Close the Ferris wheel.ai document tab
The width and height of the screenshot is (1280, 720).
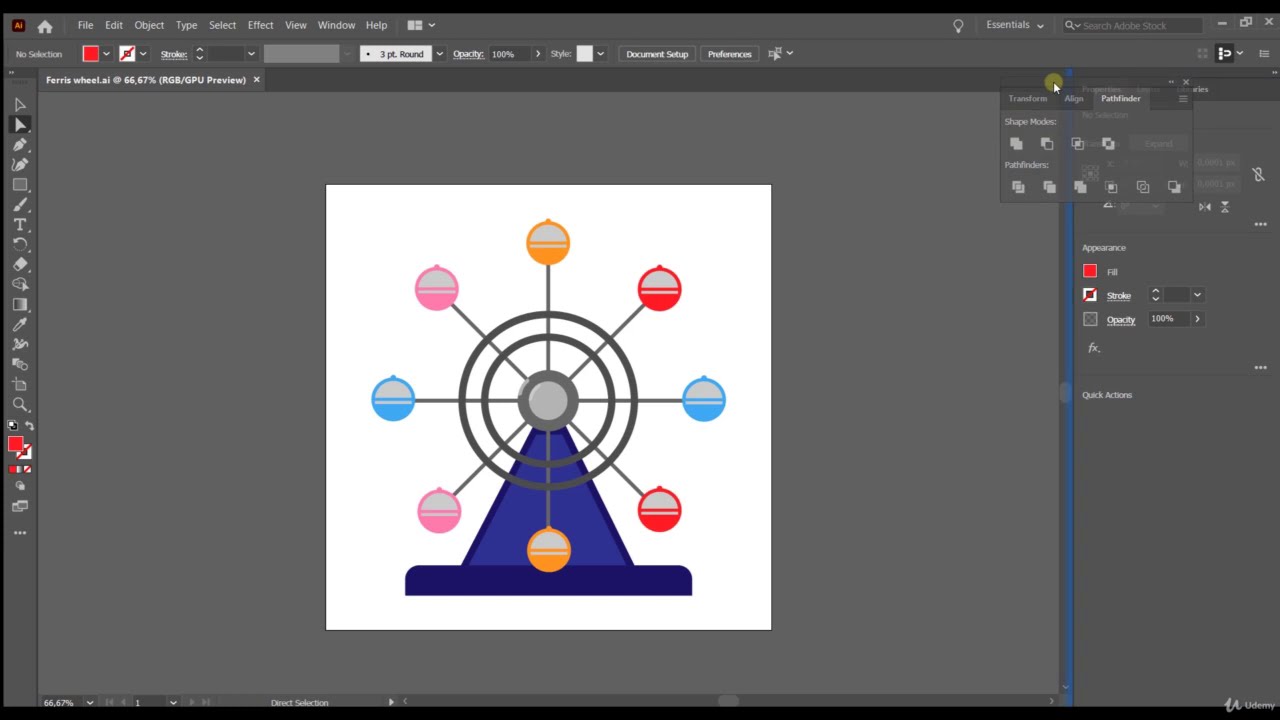pos(256,80)
